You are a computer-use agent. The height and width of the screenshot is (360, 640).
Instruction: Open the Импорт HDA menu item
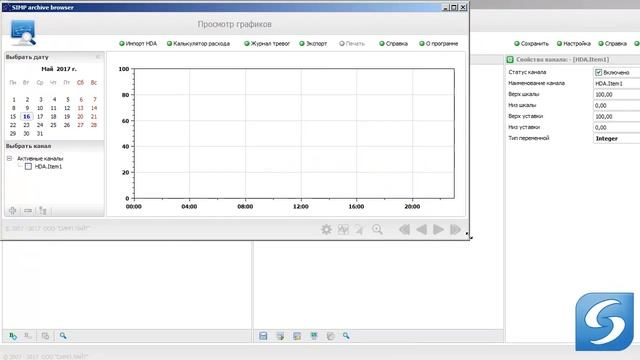pyautogui.click(x=138, y=44)
